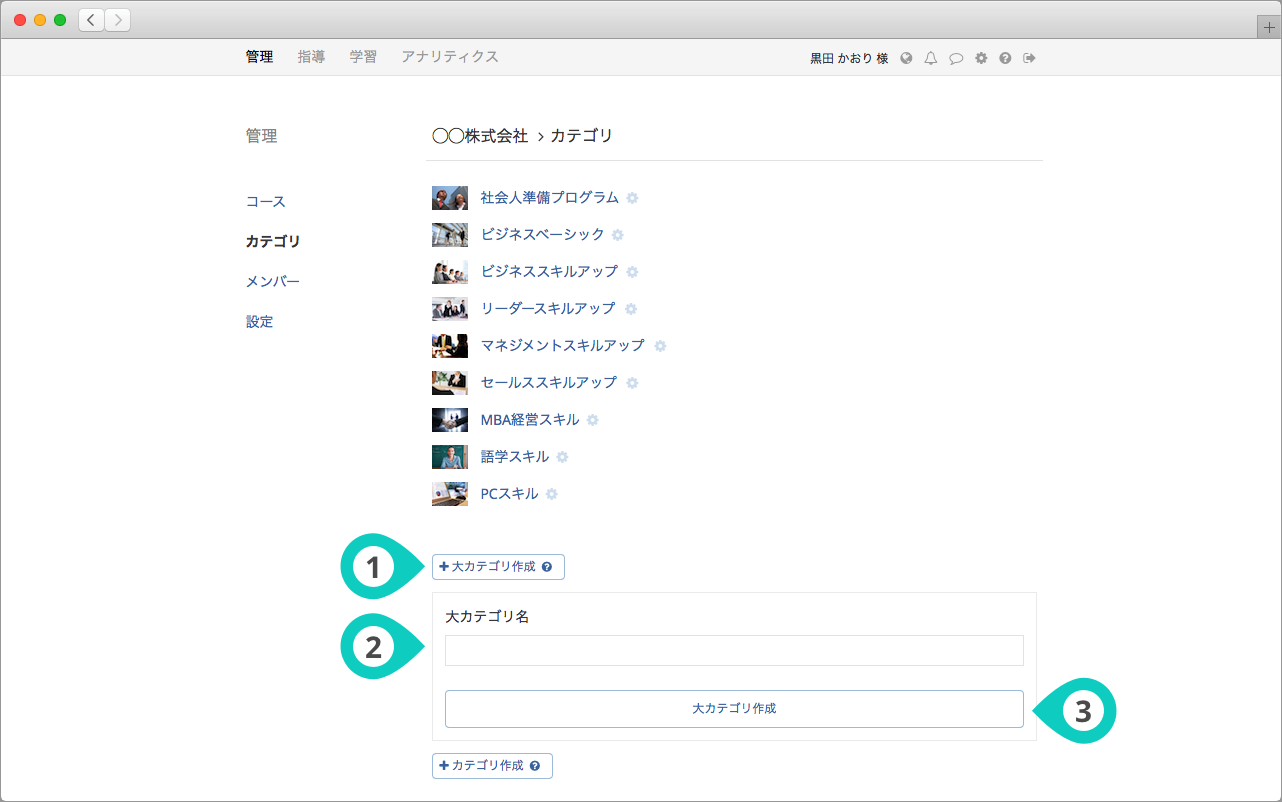Viewport: 1282px width, 802px height.
Task: Click gear icon beside MBA経営スキル
Action: click(592, 420)
